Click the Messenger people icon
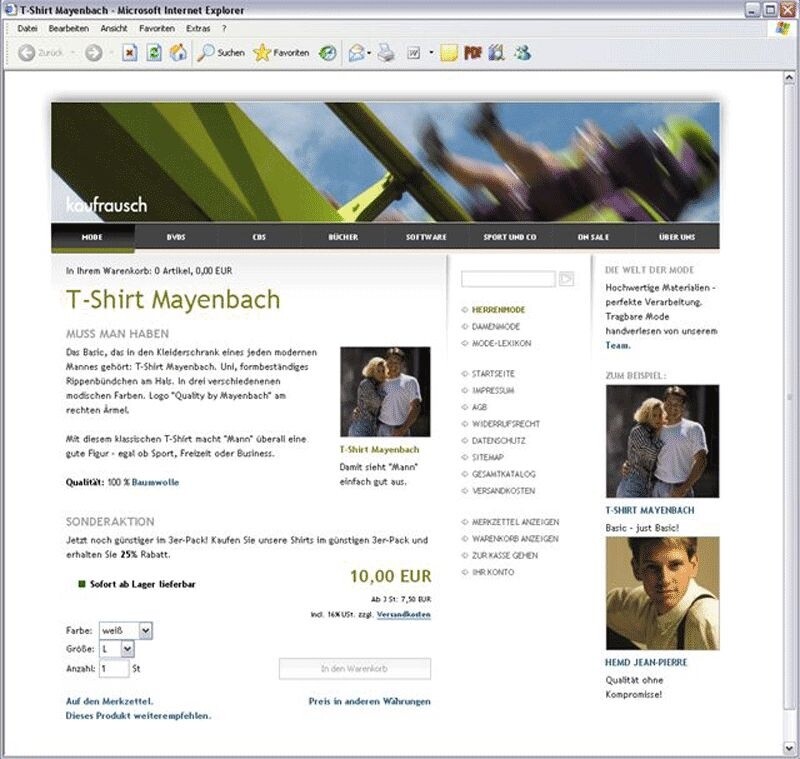Viewport: 800px width, 759px height. 522,53
